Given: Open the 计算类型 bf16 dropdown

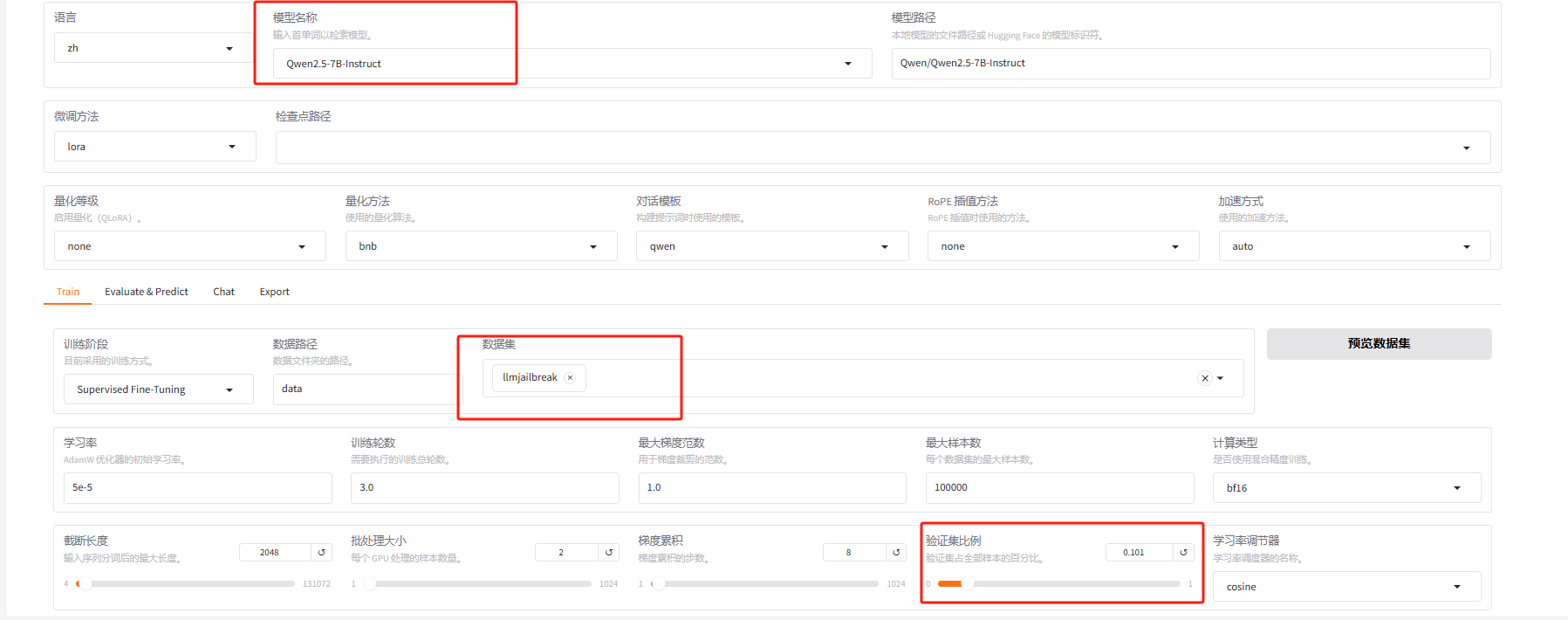Looking at the screenshot, I should click(1345, 488).
